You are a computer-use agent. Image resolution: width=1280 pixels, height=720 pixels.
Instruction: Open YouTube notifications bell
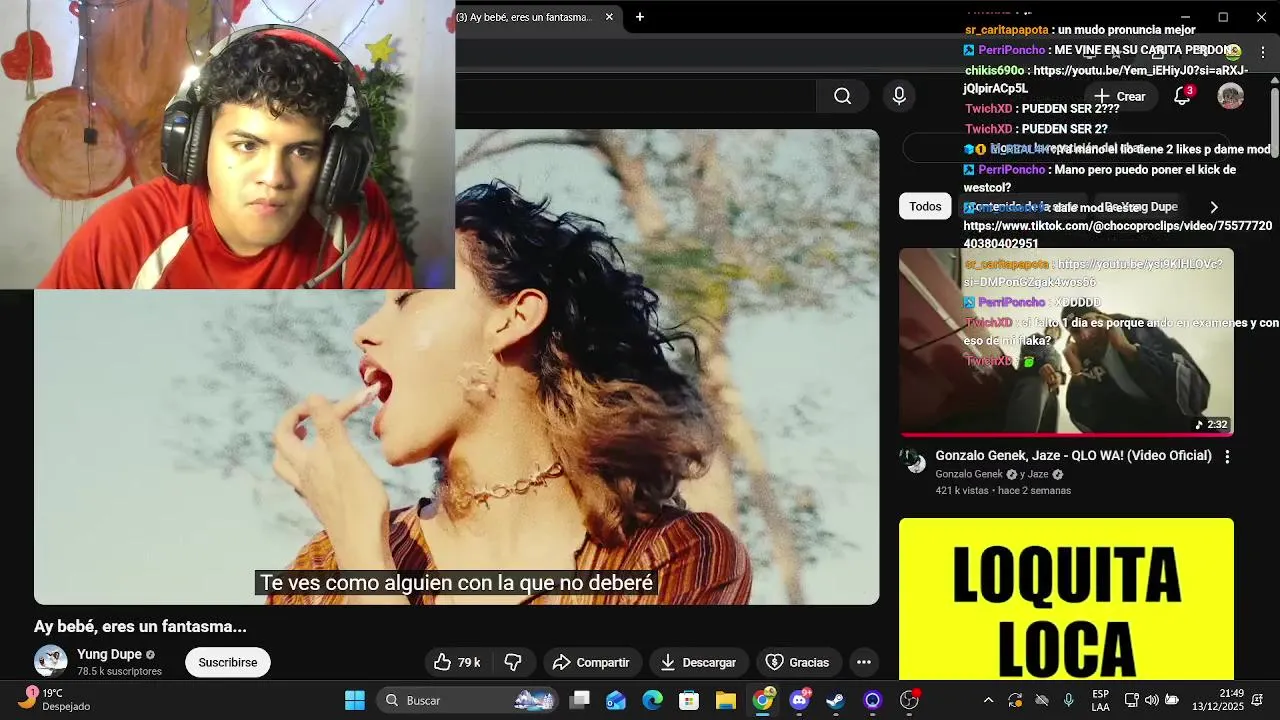(x=1182, y=96)
